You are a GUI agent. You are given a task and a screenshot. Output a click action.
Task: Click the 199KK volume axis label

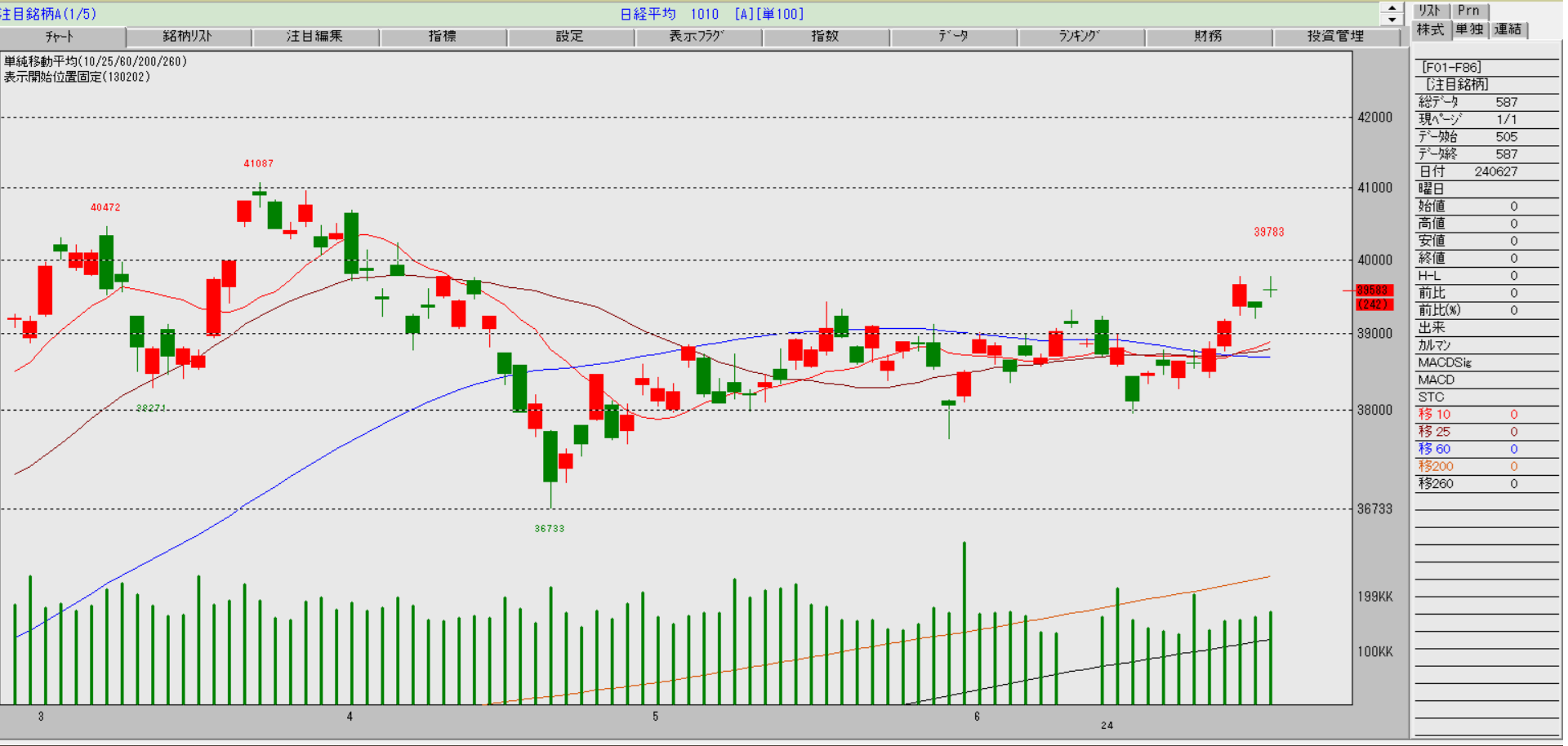point(1375,597)
